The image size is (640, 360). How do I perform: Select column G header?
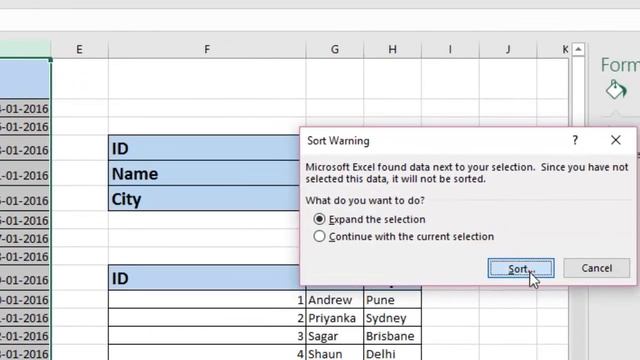pos(335,49)
